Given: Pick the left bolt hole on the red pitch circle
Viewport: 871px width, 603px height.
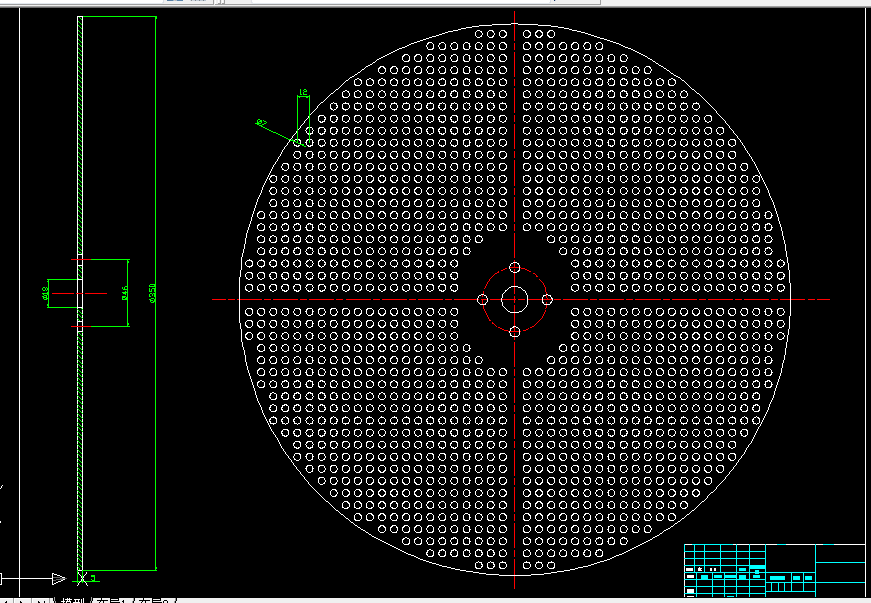Looking at the screenshot, I should (x=482, y=299).
